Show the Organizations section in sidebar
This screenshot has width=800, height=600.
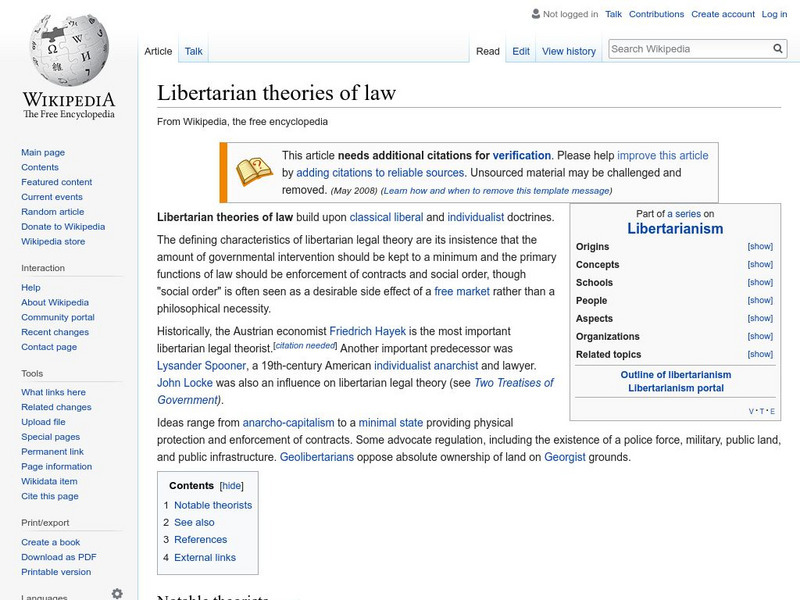(x=760, y=336)
